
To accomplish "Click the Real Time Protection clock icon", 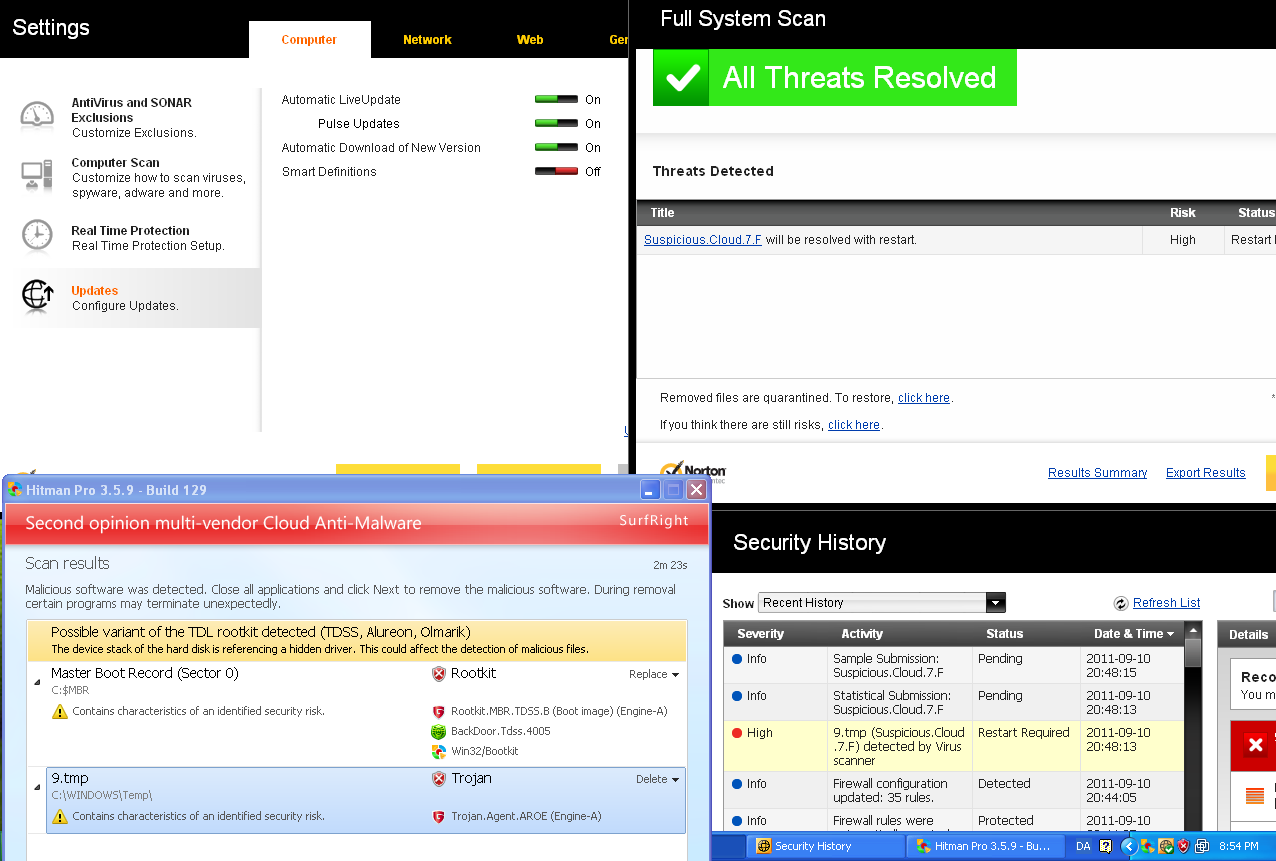I will [37, 236].
